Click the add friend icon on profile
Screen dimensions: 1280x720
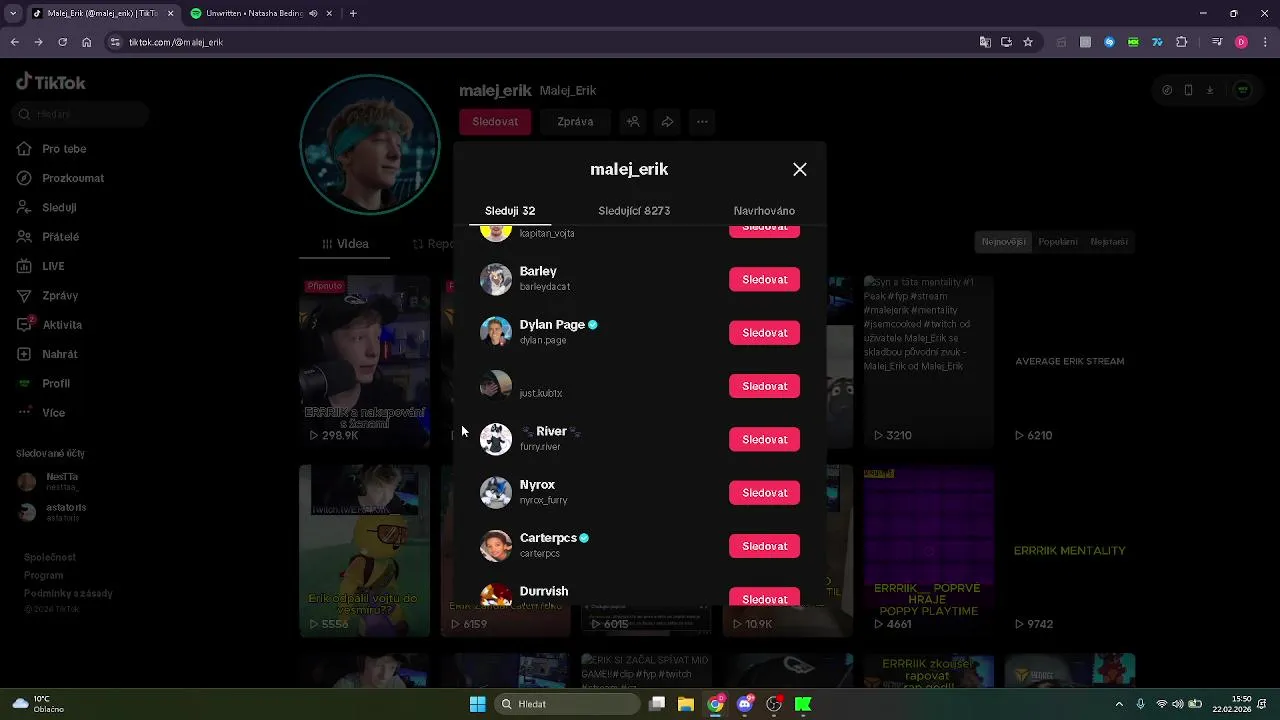click(632, 122)
